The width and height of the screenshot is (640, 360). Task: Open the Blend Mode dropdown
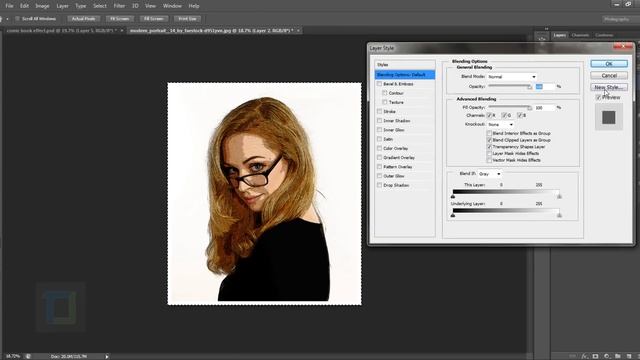pos(511,77)
